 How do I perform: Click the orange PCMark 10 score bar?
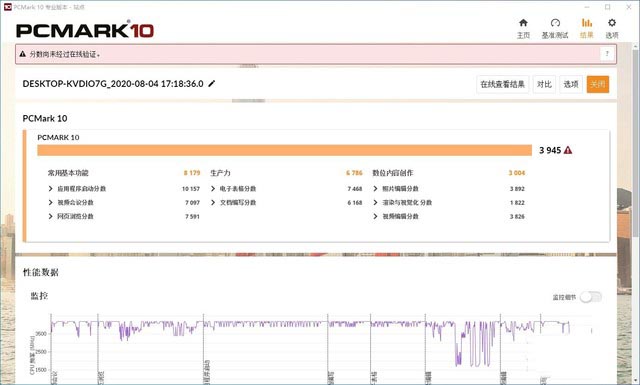pos(284,150)
